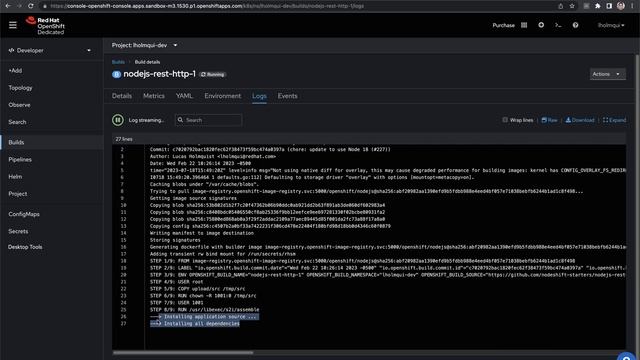640x360 pixels.
Task: Expand the log viewer to fullscreen
Action: (614, 120)
